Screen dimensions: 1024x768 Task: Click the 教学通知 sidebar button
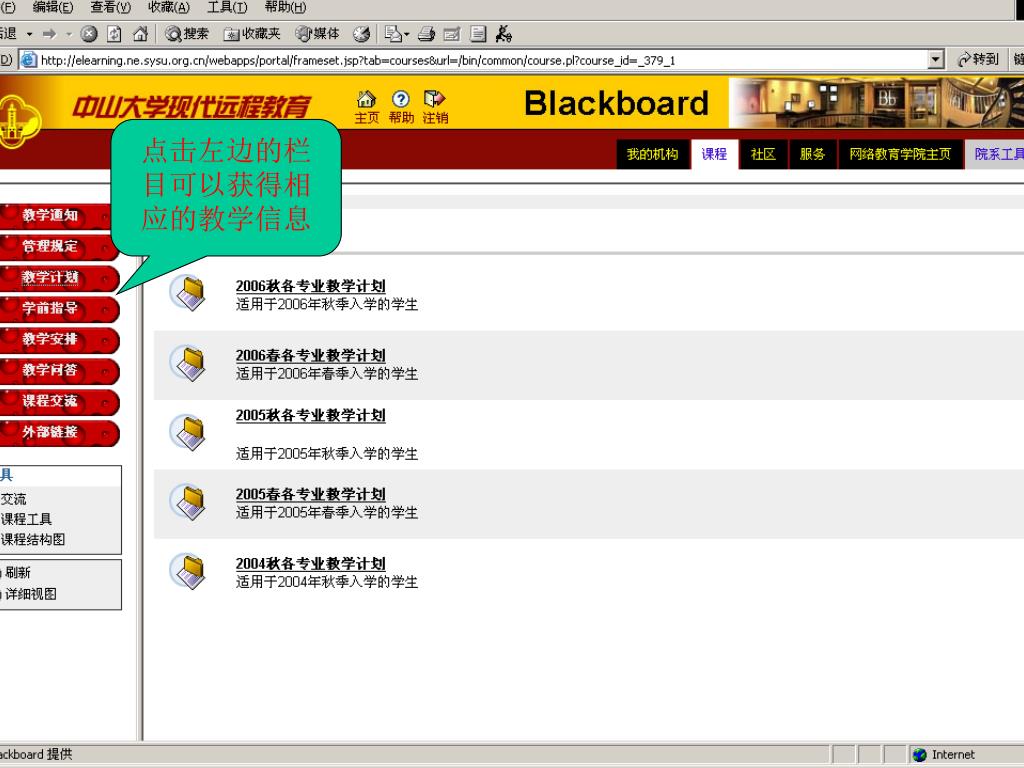[x=57, y=216]
